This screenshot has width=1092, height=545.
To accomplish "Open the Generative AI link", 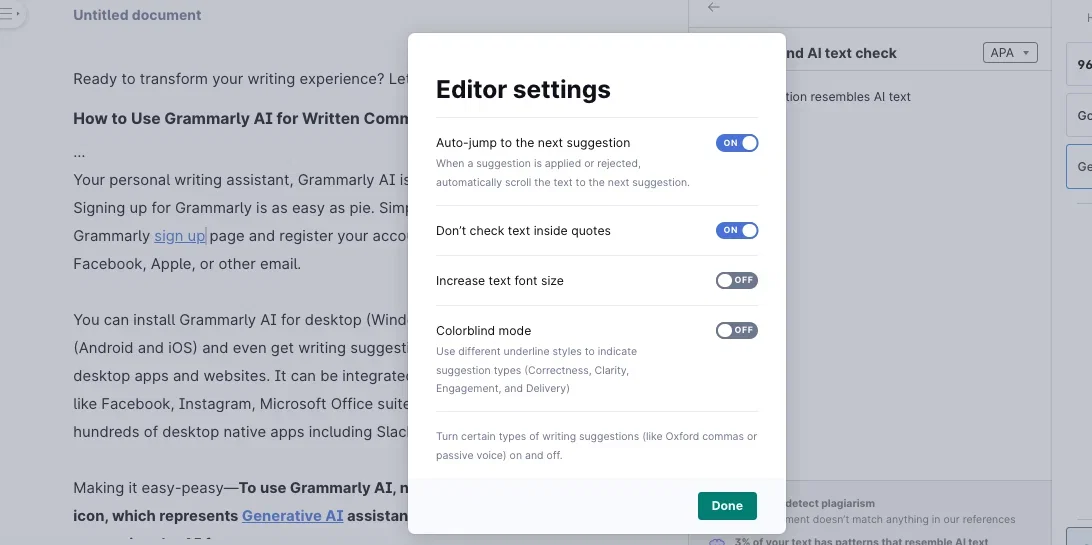I will click(x=292, y=516).
